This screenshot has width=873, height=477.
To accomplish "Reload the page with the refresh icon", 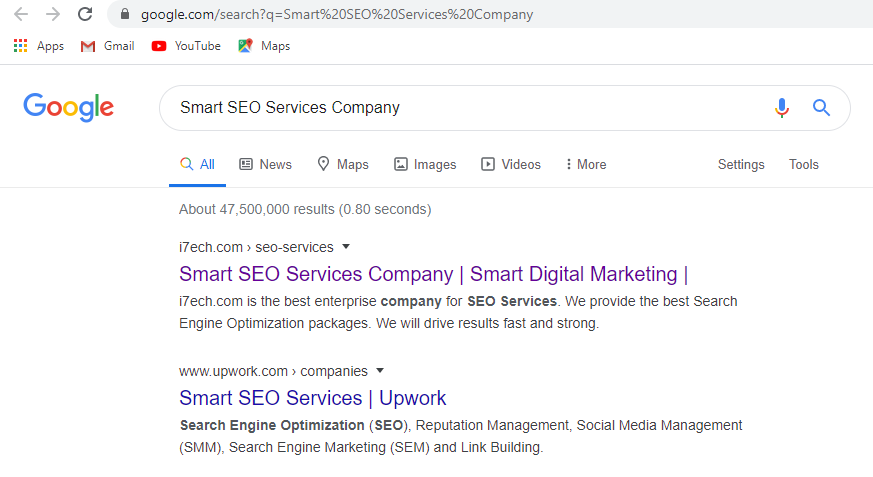I will tap(85, 14).
